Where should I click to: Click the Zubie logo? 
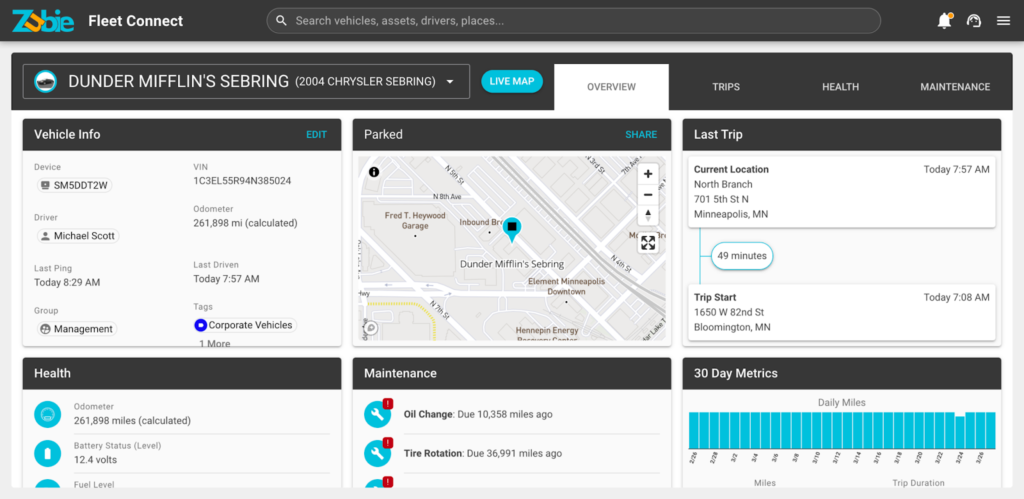click(42, 21)
